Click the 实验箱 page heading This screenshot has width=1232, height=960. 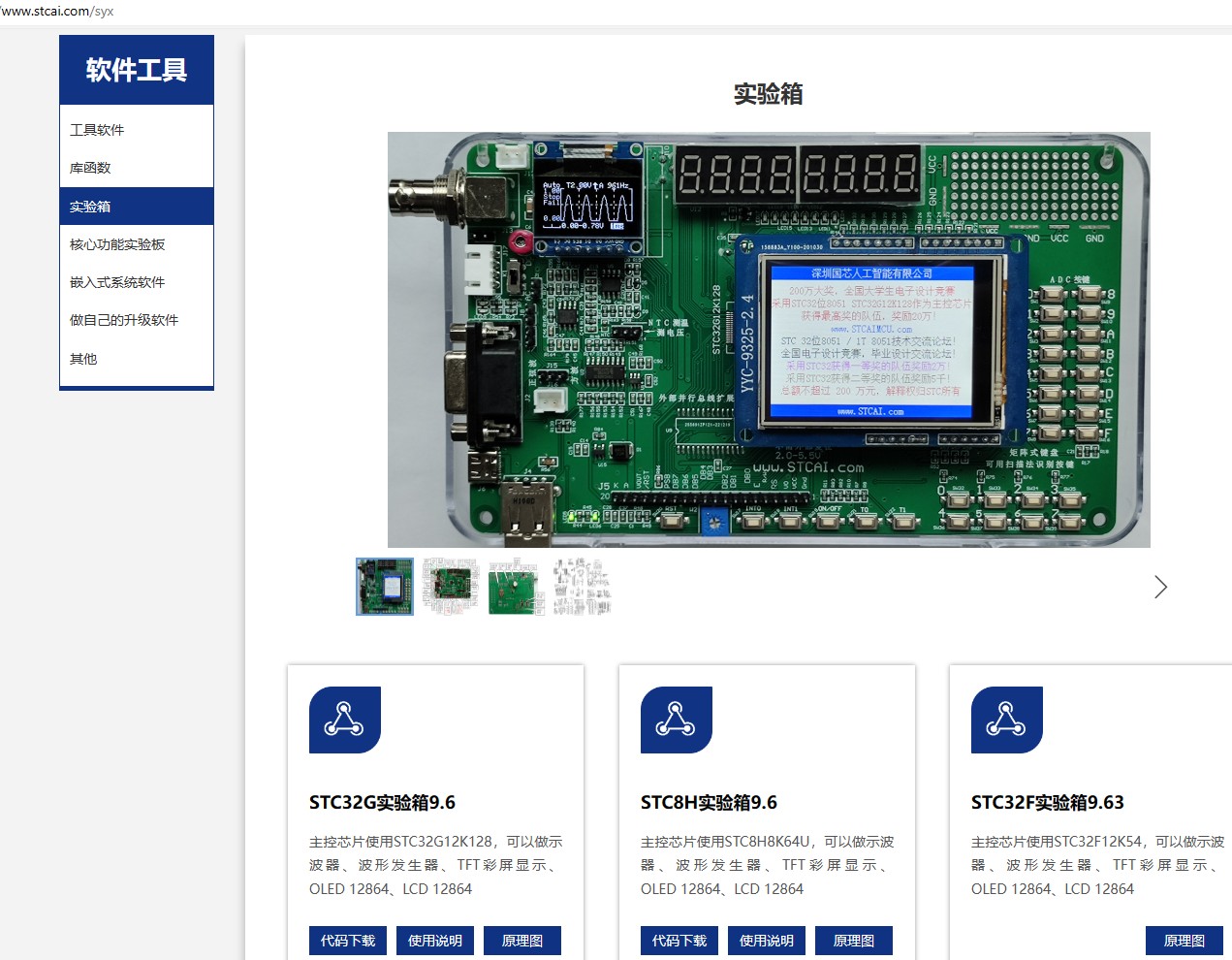point(769,94)
